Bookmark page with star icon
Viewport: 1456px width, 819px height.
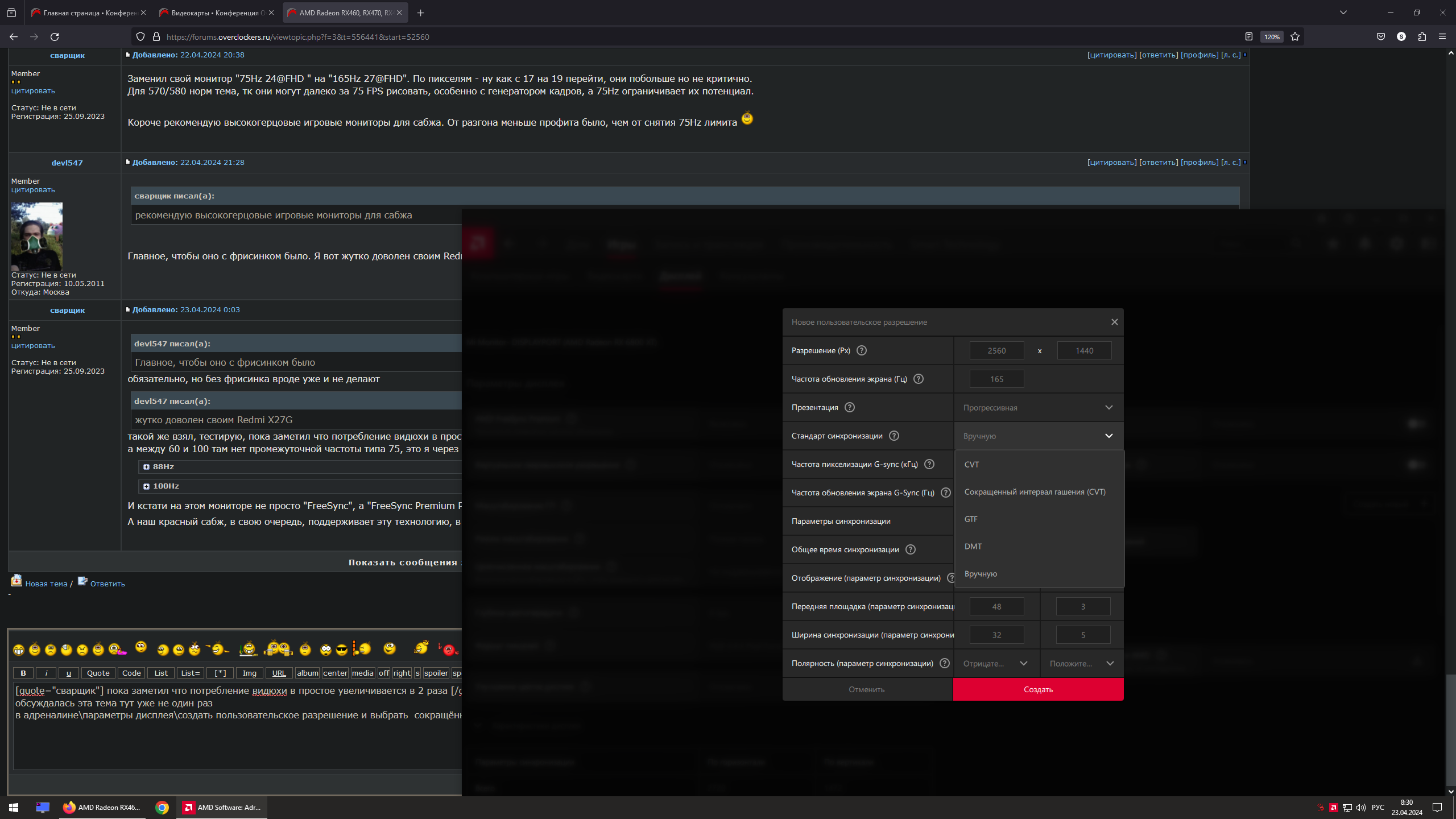(1295, 37)
